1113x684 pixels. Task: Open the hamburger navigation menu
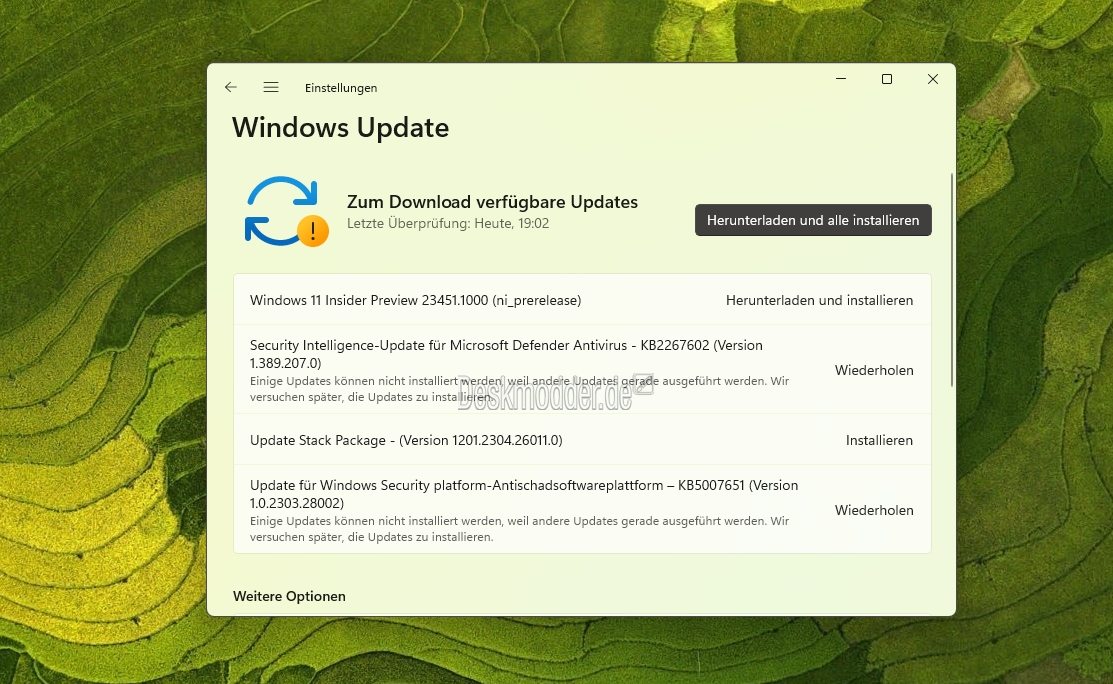270,87
